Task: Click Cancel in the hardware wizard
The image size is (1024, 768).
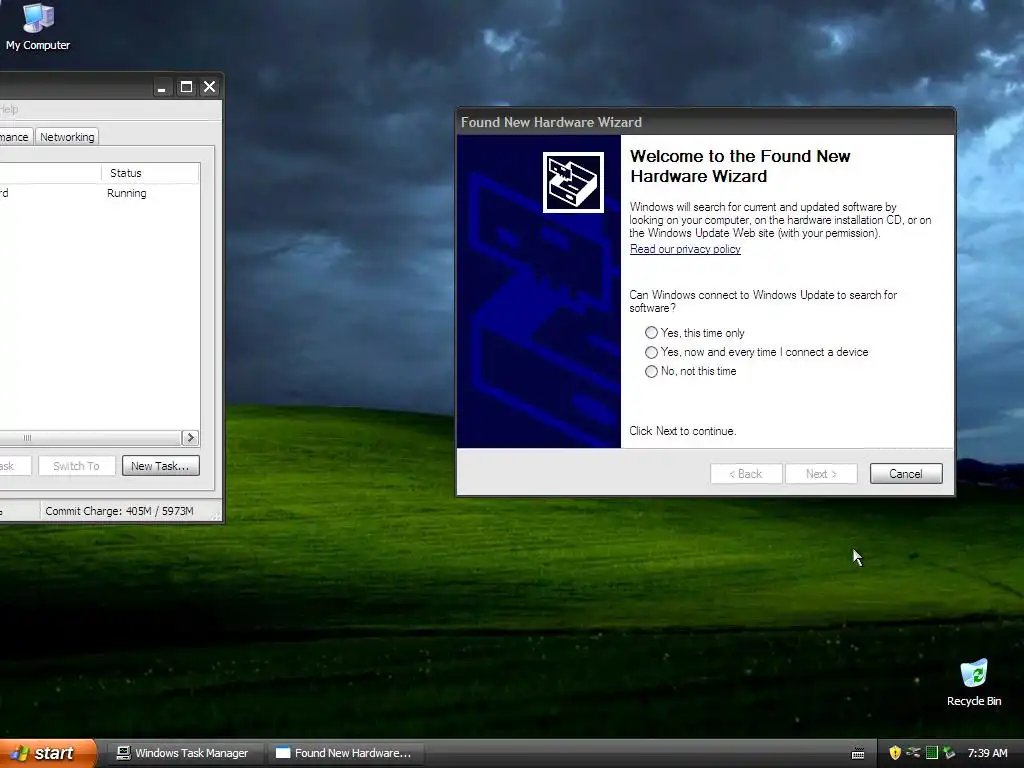Action: pyautogui.click(x=906, y=473)
